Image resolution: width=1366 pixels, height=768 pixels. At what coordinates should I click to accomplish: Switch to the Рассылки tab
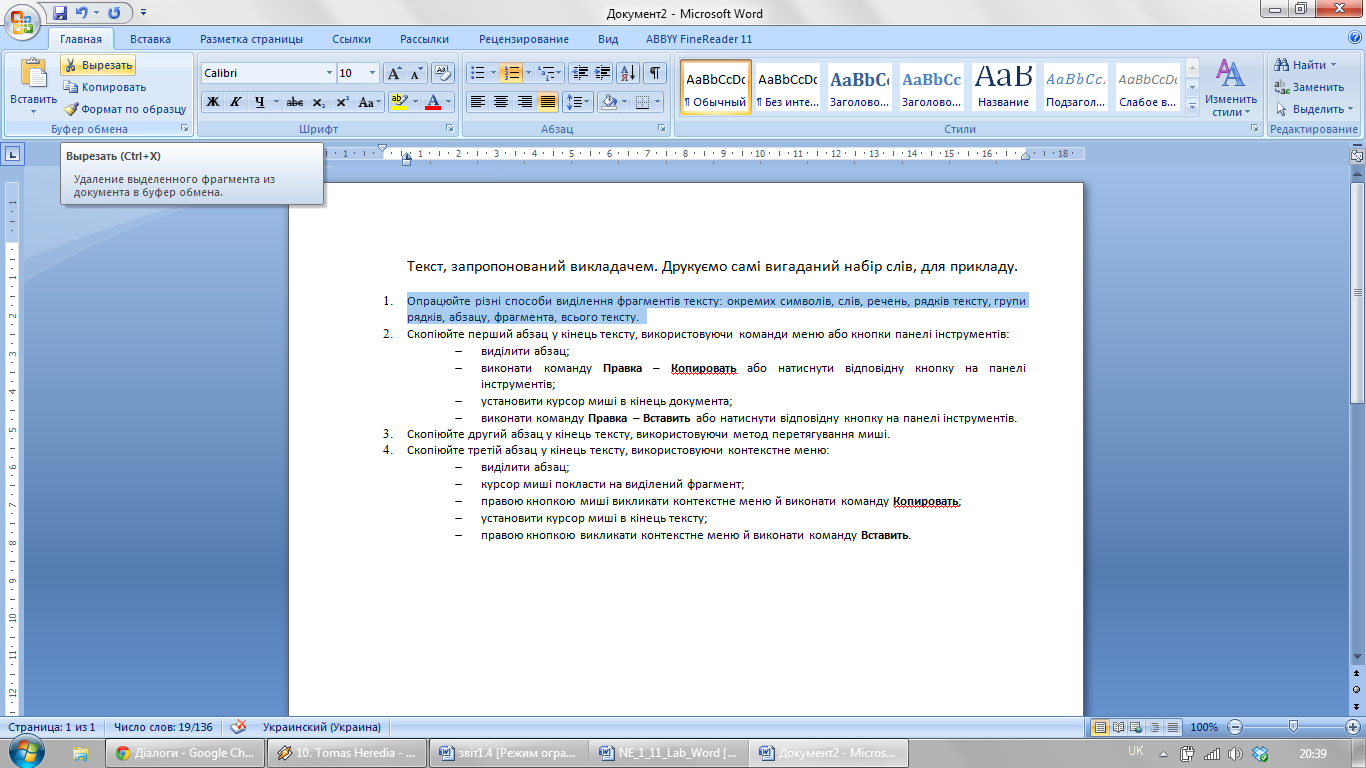tap(424, 39)
